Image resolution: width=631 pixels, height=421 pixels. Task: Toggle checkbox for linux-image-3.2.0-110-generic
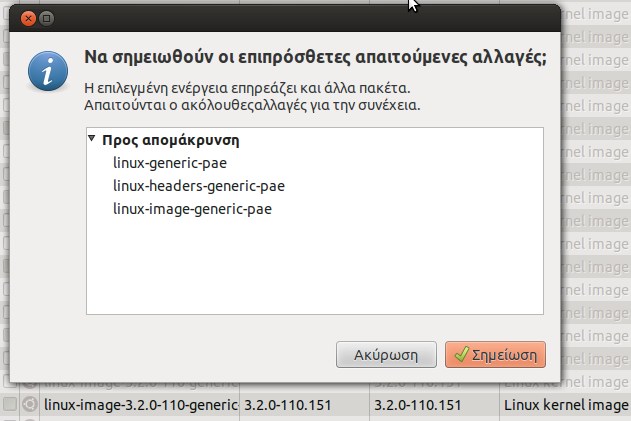pyautogui.click(x=10, y=405)
